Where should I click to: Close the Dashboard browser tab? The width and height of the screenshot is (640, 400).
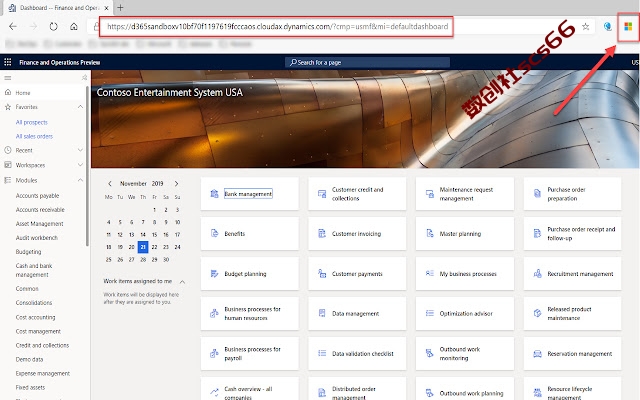(x=106, y=8)
